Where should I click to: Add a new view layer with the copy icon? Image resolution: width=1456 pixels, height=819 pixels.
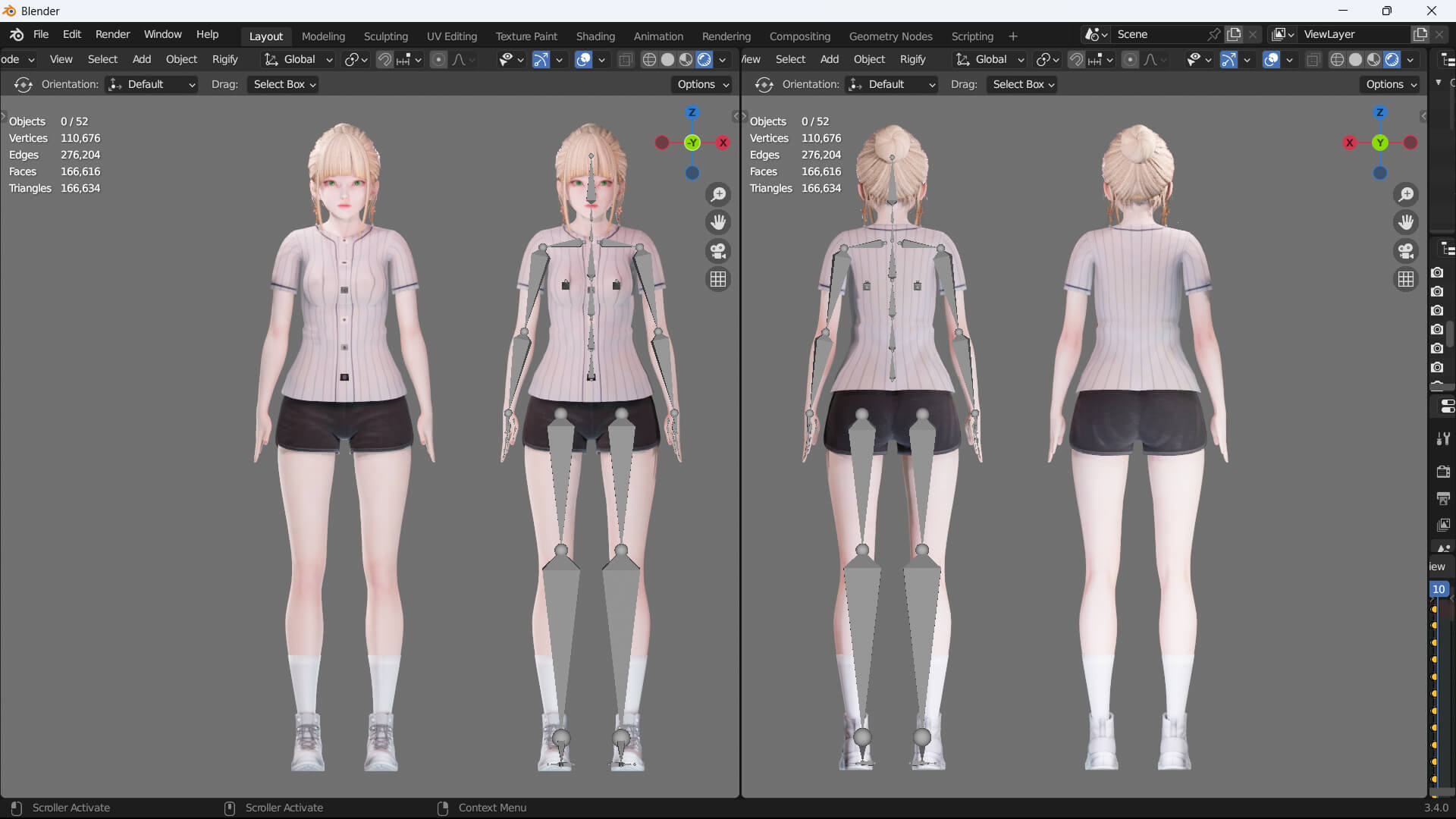click(x=1420, y=34)
